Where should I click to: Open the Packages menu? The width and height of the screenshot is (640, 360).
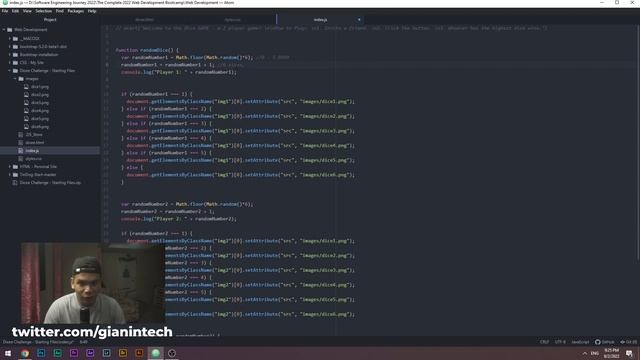tap(76, 11)
